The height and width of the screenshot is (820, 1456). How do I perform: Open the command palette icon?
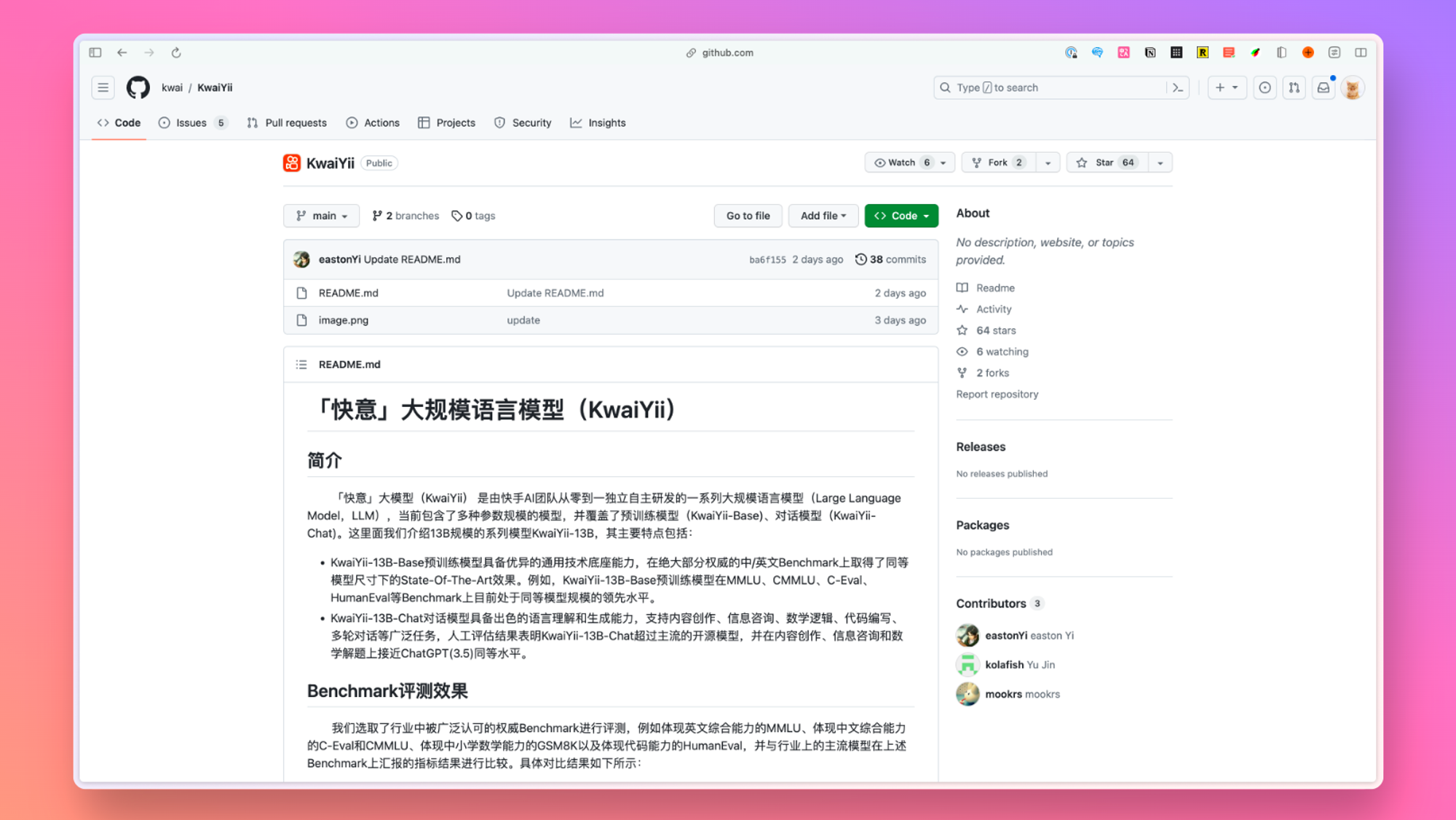pyautogui.click(x=1178, y=87)
